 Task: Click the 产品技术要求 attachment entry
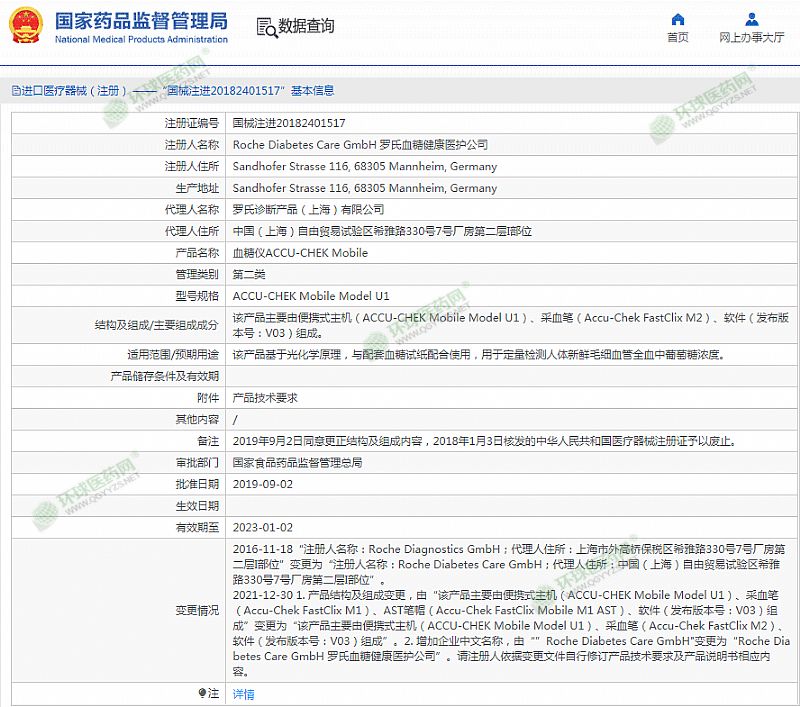pyautogui.click(x=266, y=397)
